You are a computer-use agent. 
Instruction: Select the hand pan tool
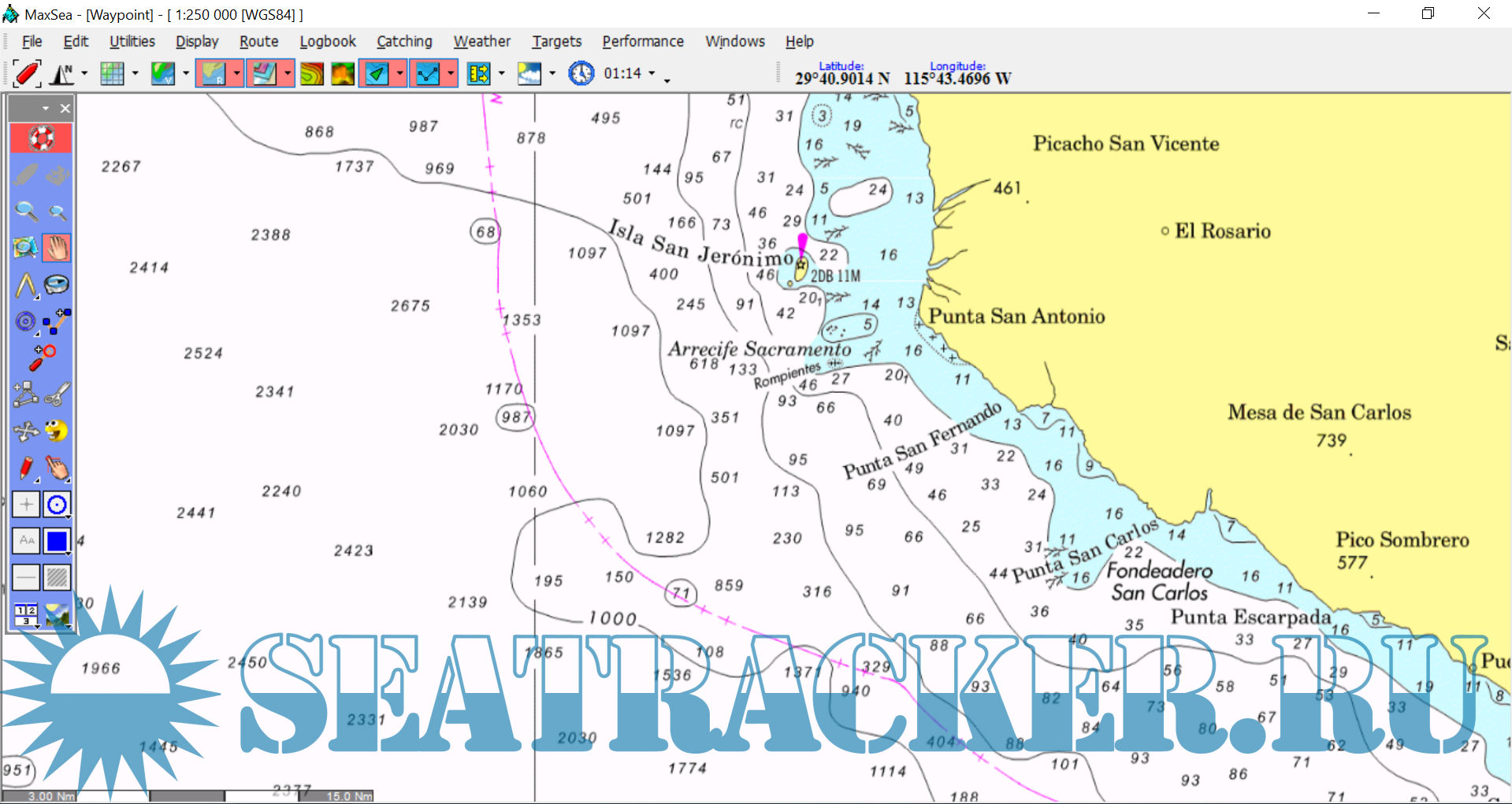(x=57, y=248)
